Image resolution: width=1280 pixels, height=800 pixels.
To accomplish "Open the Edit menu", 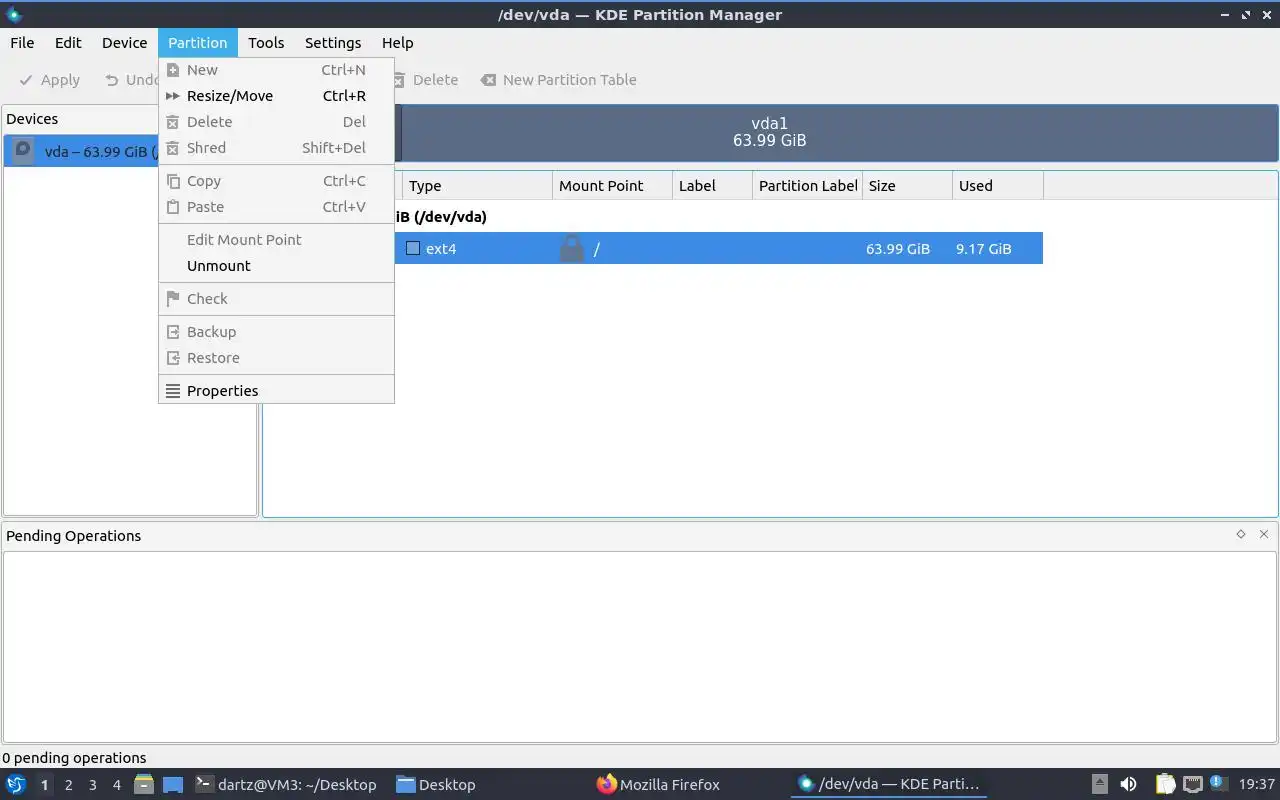I will tap(68, 43).
